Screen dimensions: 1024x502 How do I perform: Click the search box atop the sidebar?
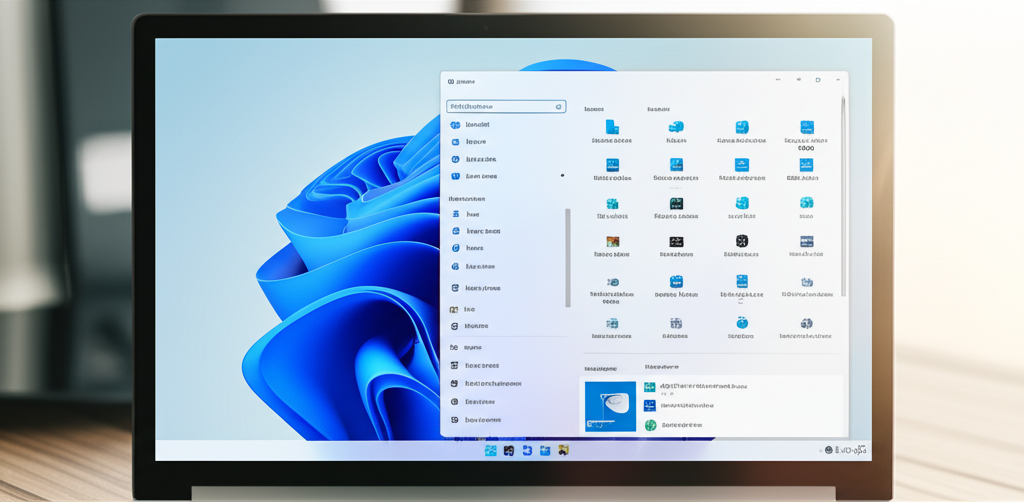500,107
